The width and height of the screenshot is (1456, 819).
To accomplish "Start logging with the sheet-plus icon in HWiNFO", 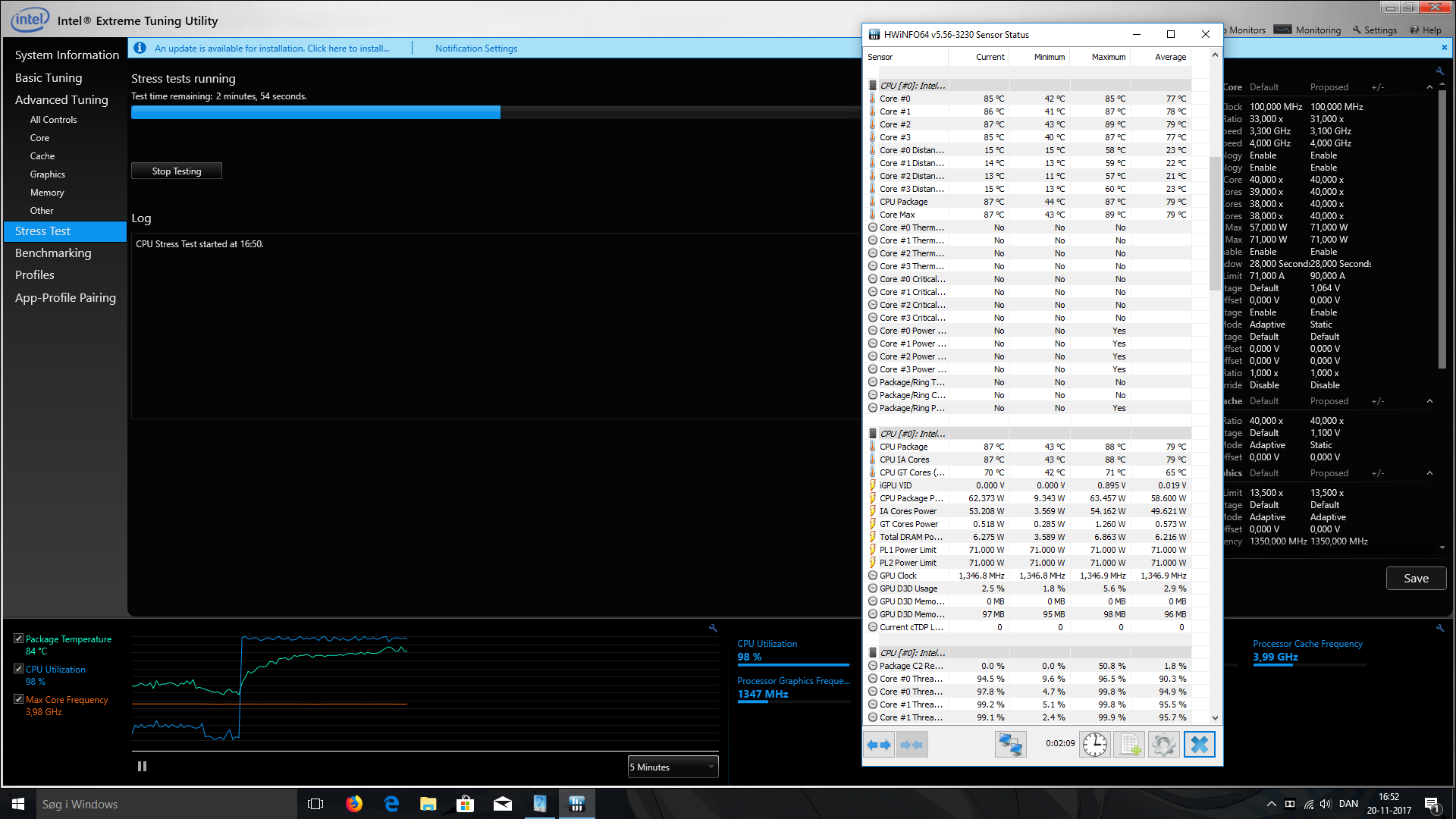I will click(x=1129, y=745).
